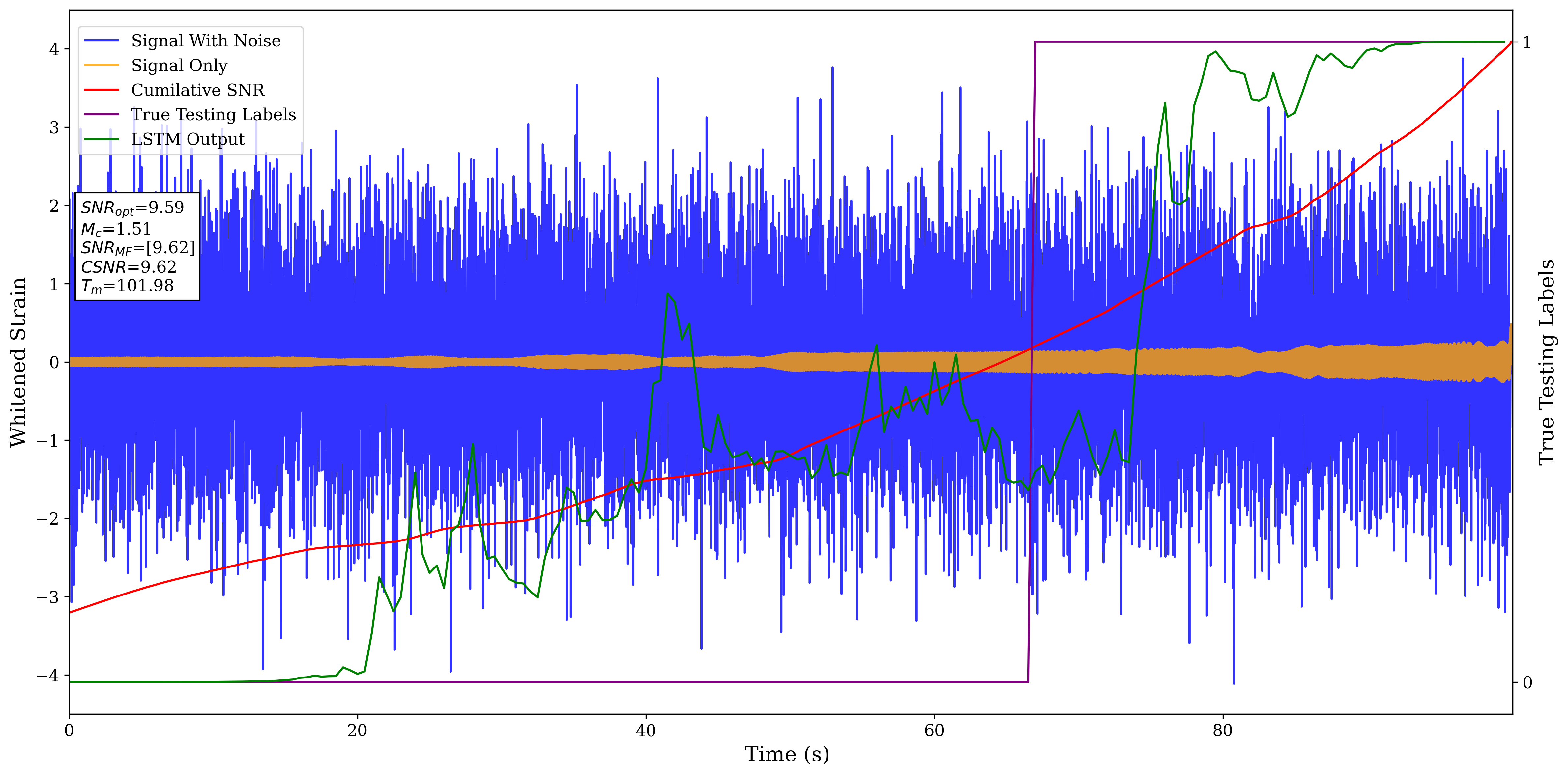
Task: Click the Signal With Noise legend text
Action: pyautogui.click(x=206, y=41)
